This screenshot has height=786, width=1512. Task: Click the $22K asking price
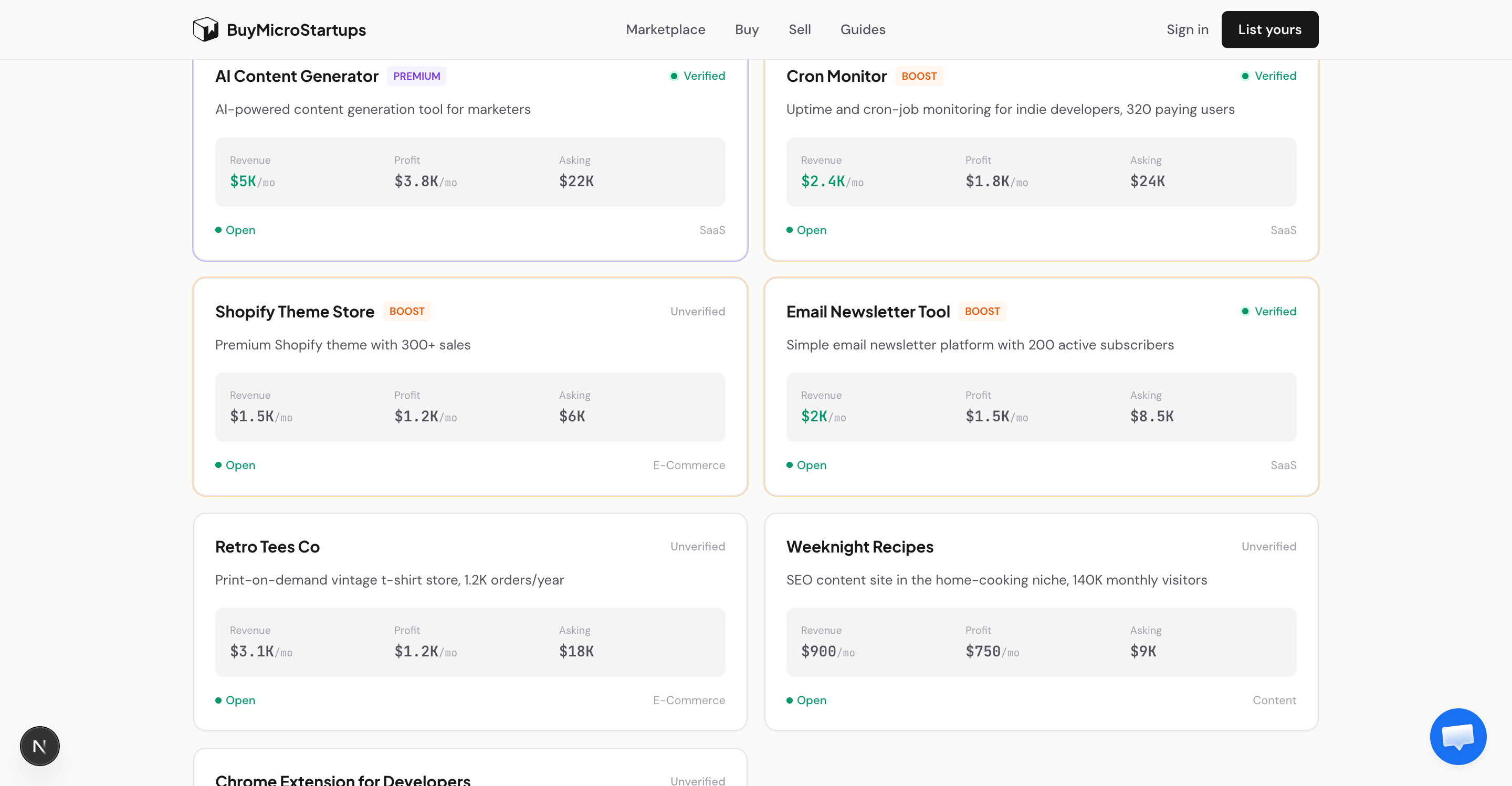[x=576, y=181]
